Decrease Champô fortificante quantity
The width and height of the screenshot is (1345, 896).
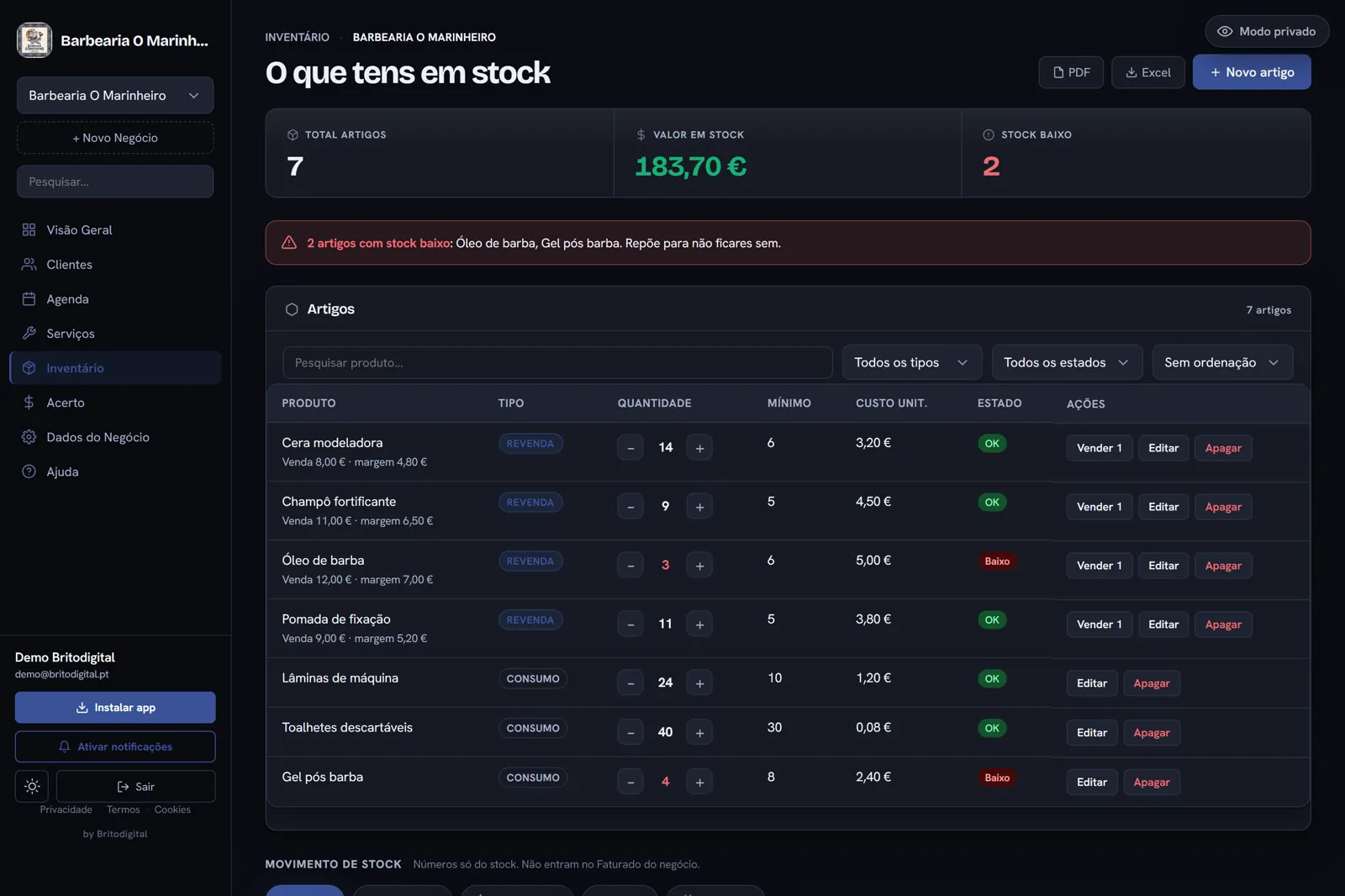(630, 507)
